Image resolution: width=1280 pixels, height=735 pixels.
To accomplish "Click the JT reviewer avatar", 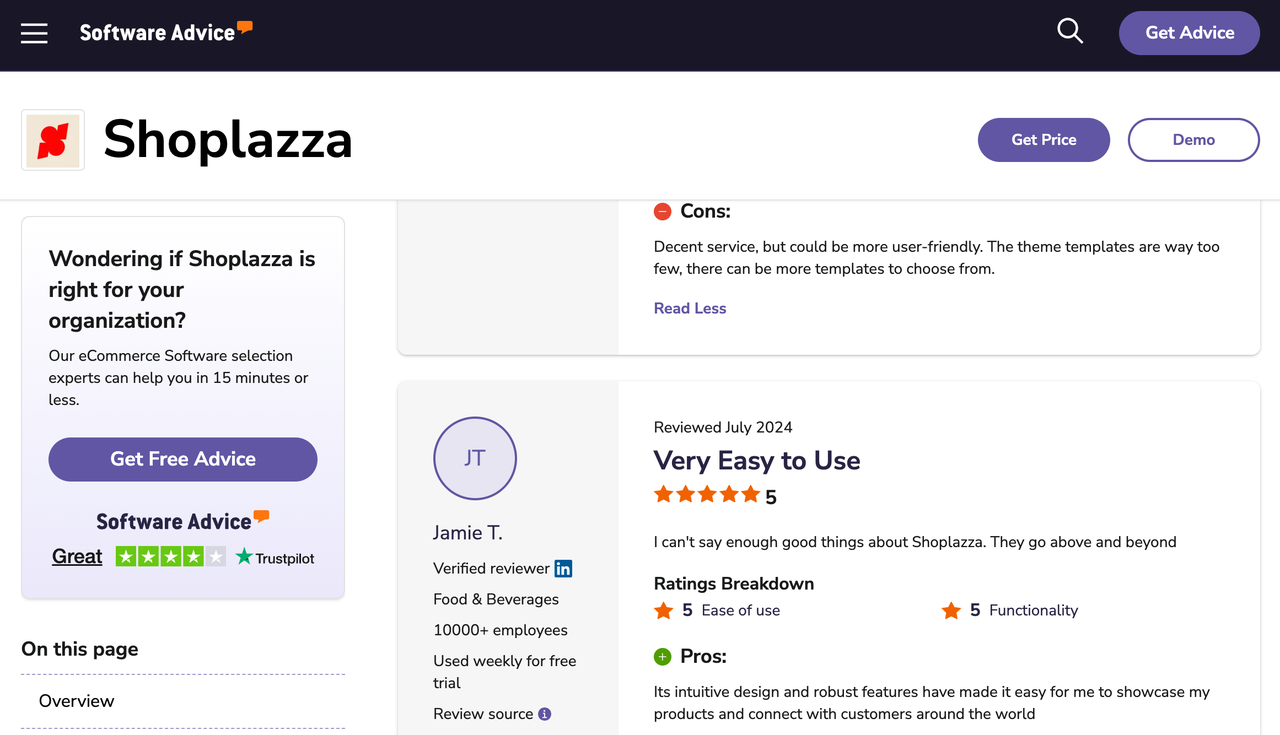I will 475,459.
